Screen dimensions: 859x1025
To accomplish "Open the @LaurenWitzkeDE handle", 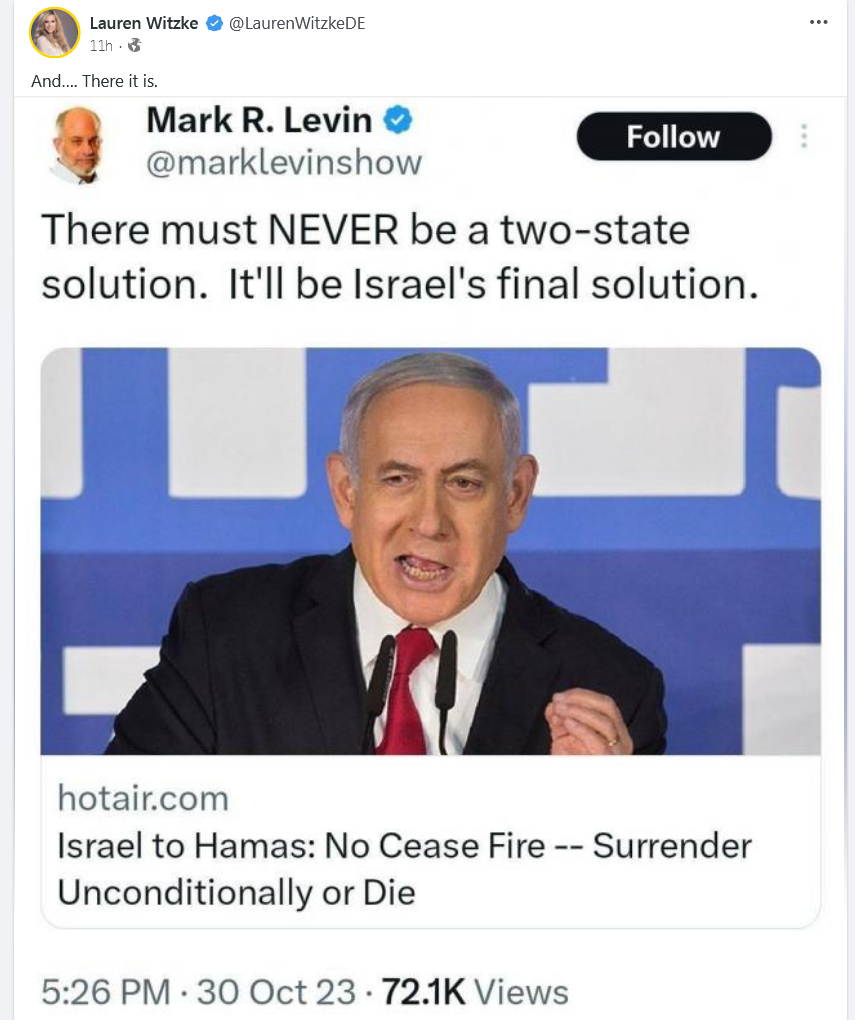I will coord(296,24).
